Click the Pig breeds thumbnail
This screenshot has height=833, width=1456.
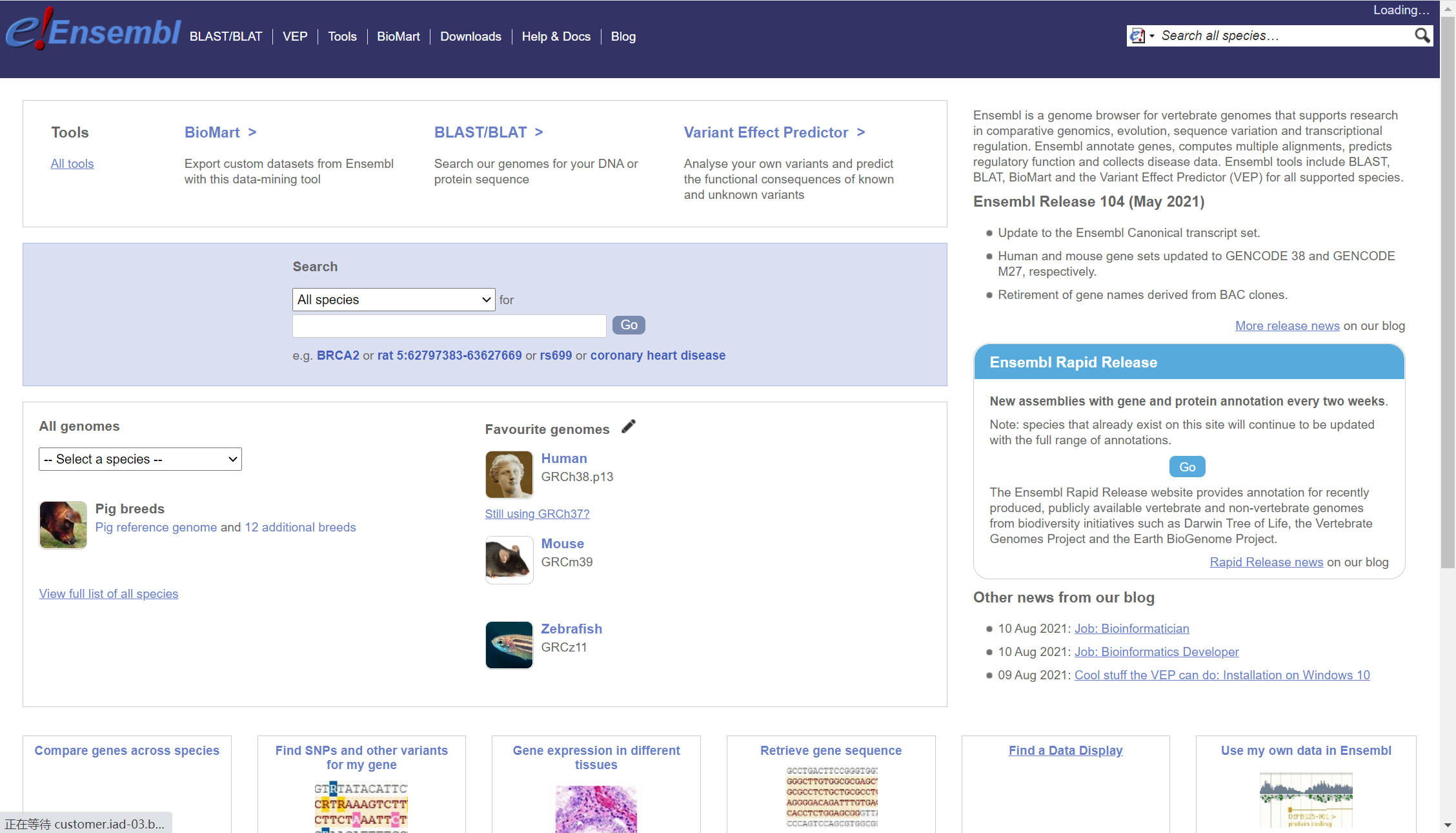(x=63, y=525)
